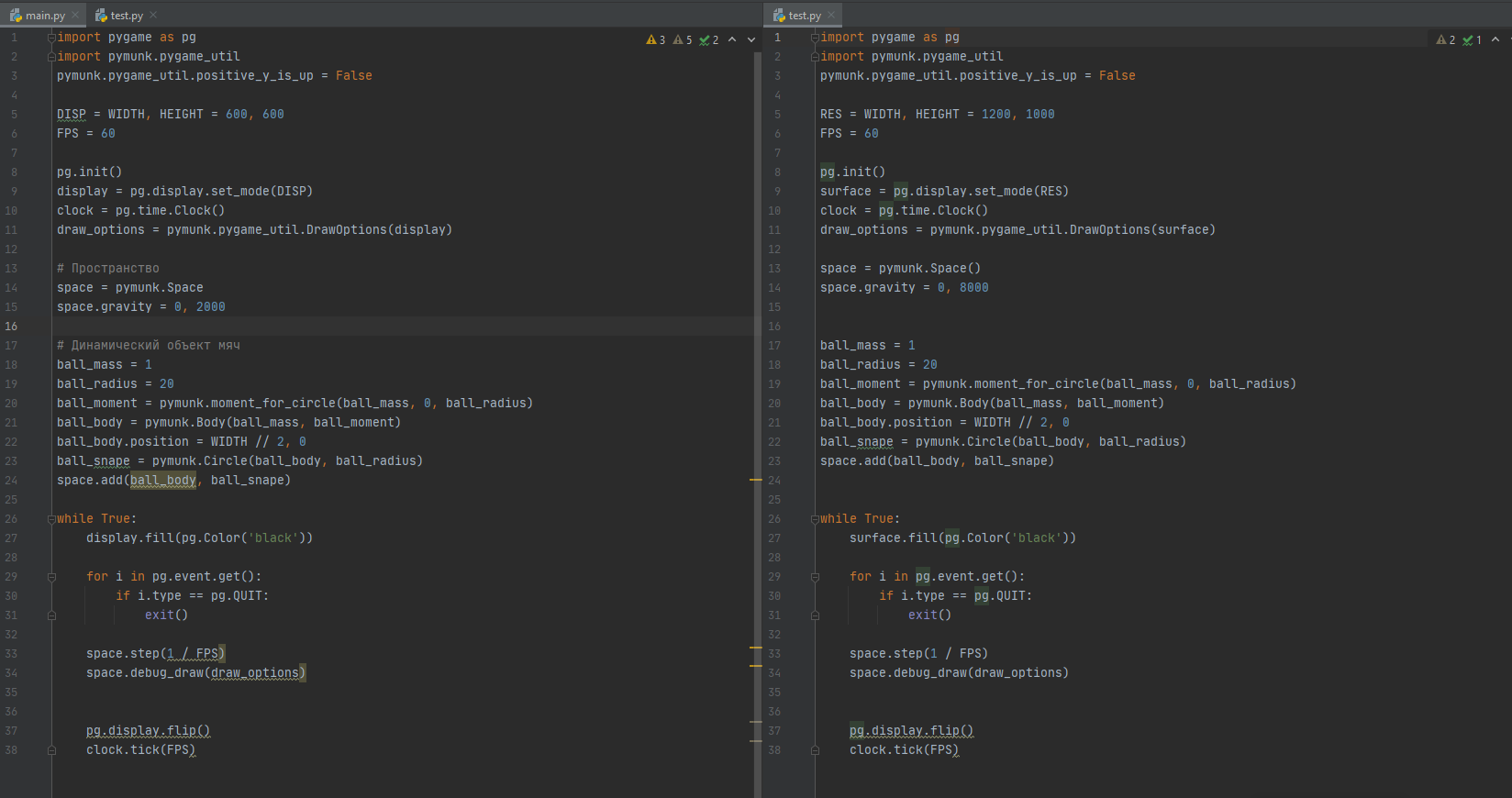Click 'display.fill(pg.Color('black'))' line
The width and height of the screenshot is (1512, 798).
tap(200, 538)
